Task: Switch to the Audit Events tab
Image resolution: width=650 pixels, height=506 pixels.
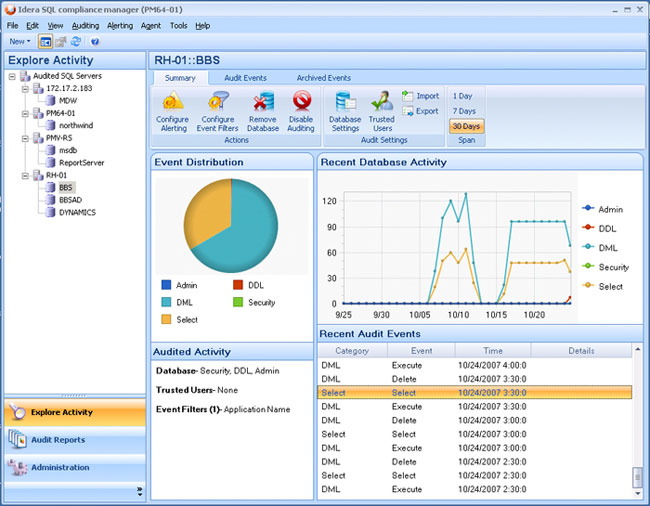Action: (x=245, y=78)
